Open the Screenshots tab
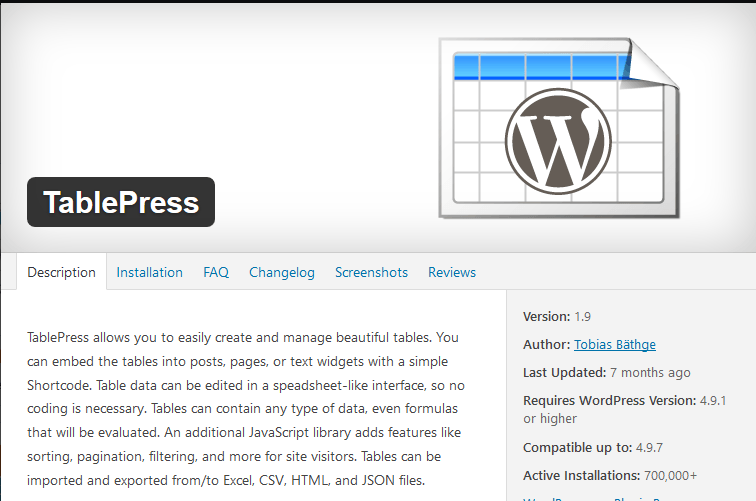 [371, 272]
